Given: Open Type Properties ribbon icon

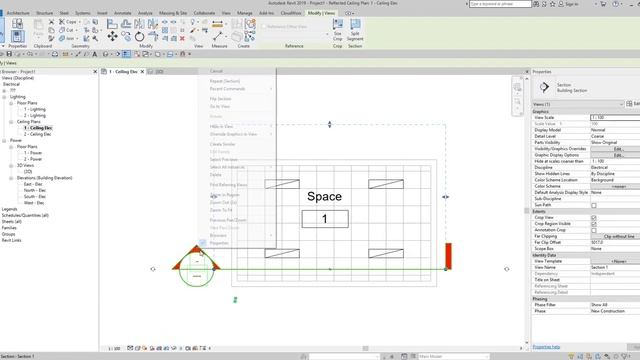Looking at the screenshot, I should pos(17,24).
